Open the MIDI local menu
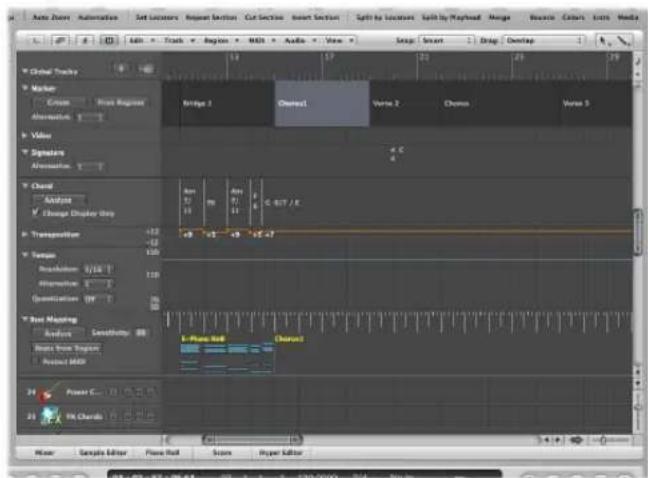Viewport: 648px width, 478px height. coord(261,40)
